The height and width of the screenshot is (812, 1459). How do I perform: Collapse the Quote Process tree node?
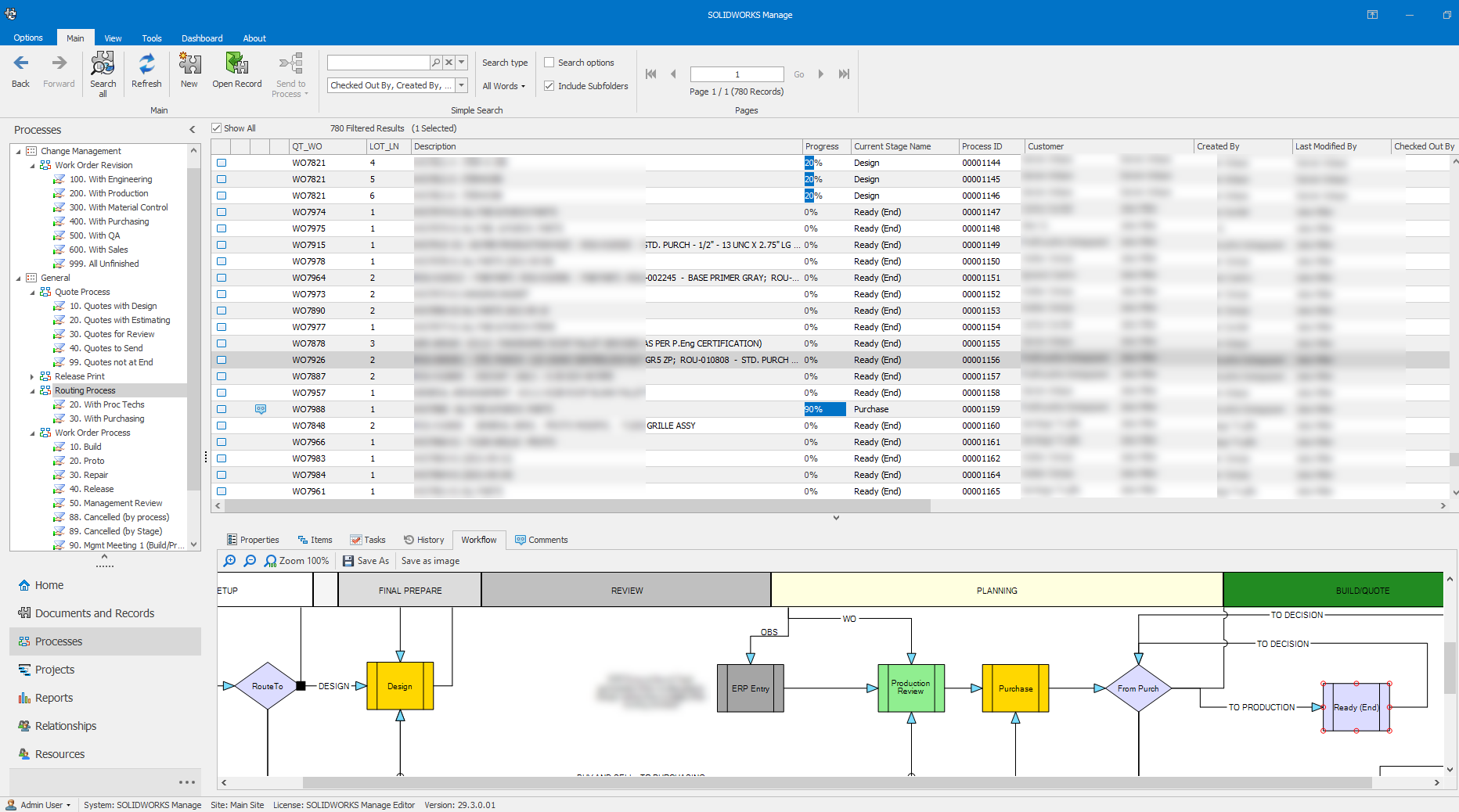[32, 292]
